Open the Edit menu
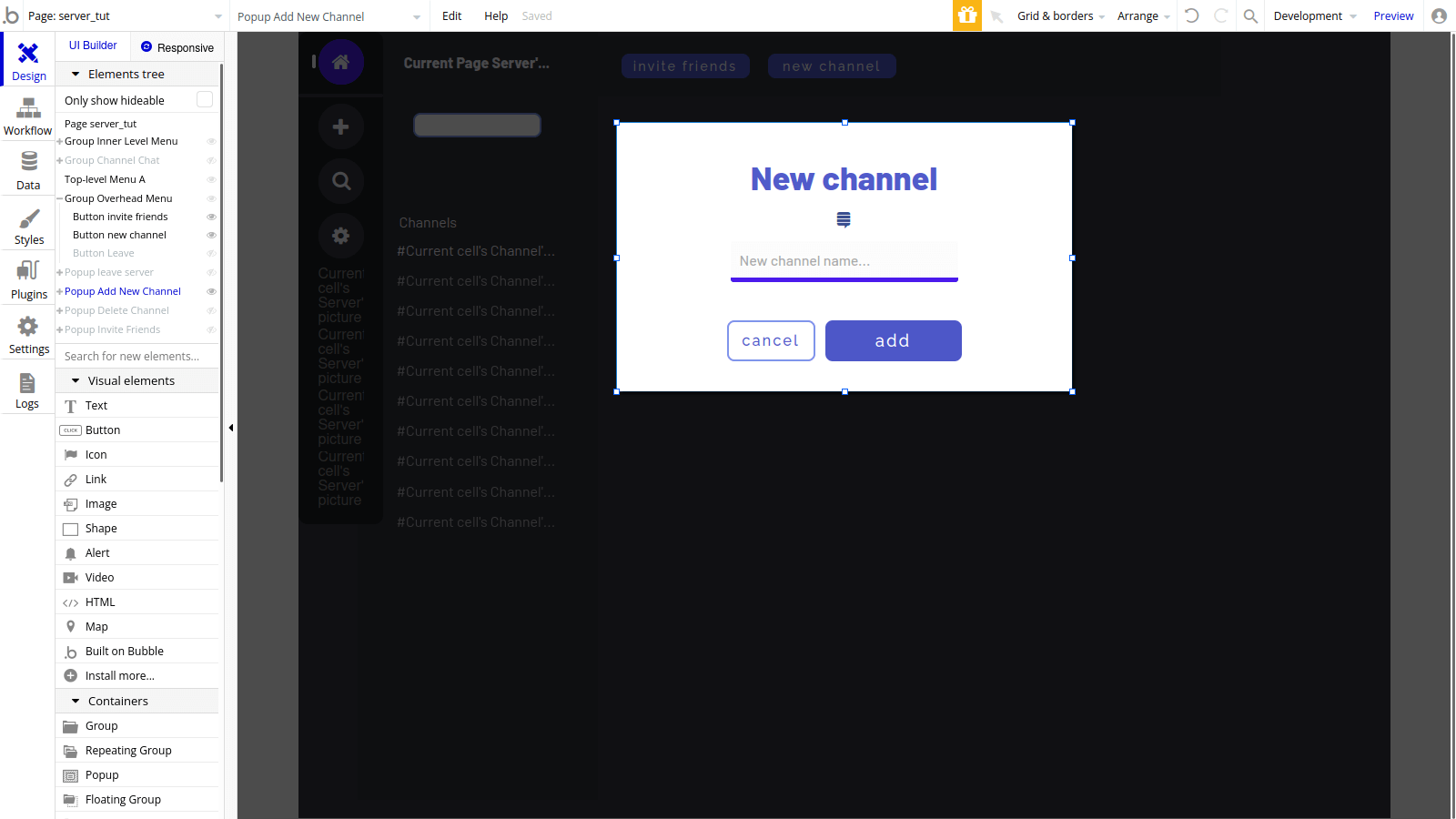 click(451, 15)
